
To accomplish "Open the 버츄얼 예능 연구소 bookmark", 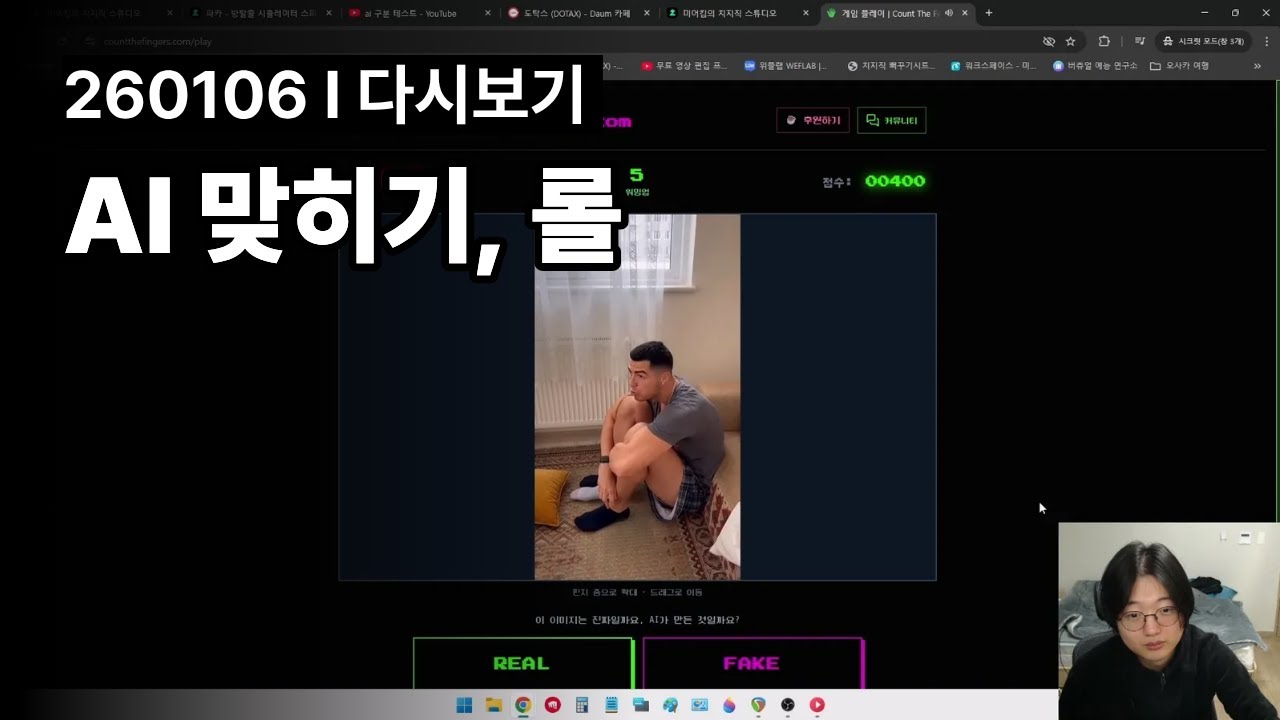I will [x=1095, y=66].
